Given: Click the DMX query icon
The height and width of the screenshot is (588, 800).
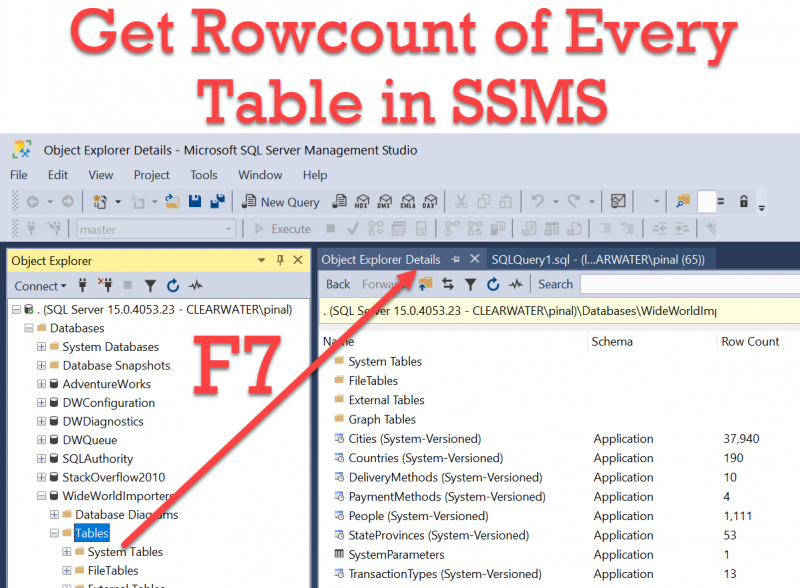Looking at the screenshot, I should tap(385, 202).
